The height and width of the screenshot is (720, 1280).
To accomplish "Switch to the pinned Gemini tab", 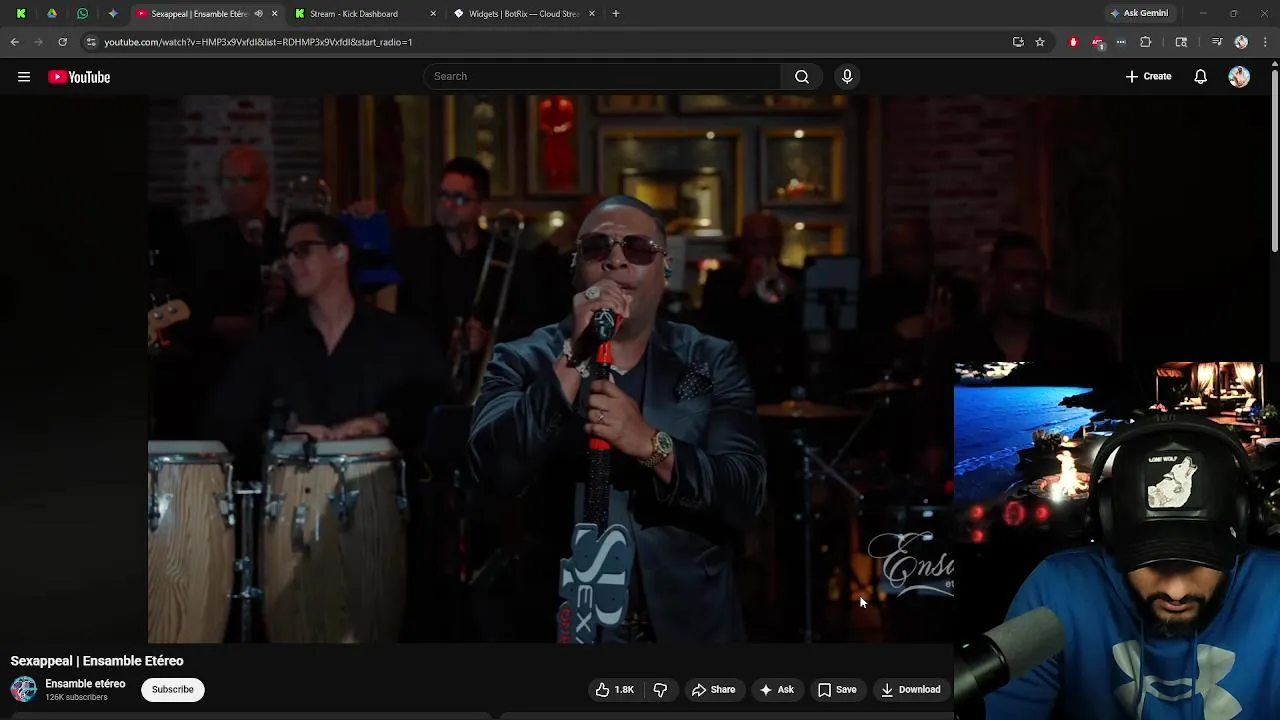I will [112, 14].
